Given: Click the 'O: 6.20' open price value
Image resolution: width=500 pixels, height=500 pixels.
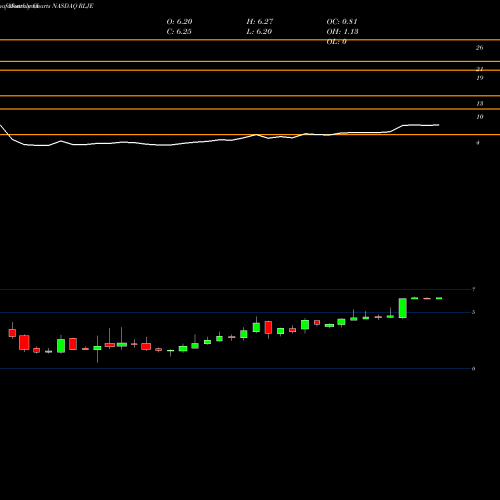Looking at the screenshot, I should click(179, 22).
